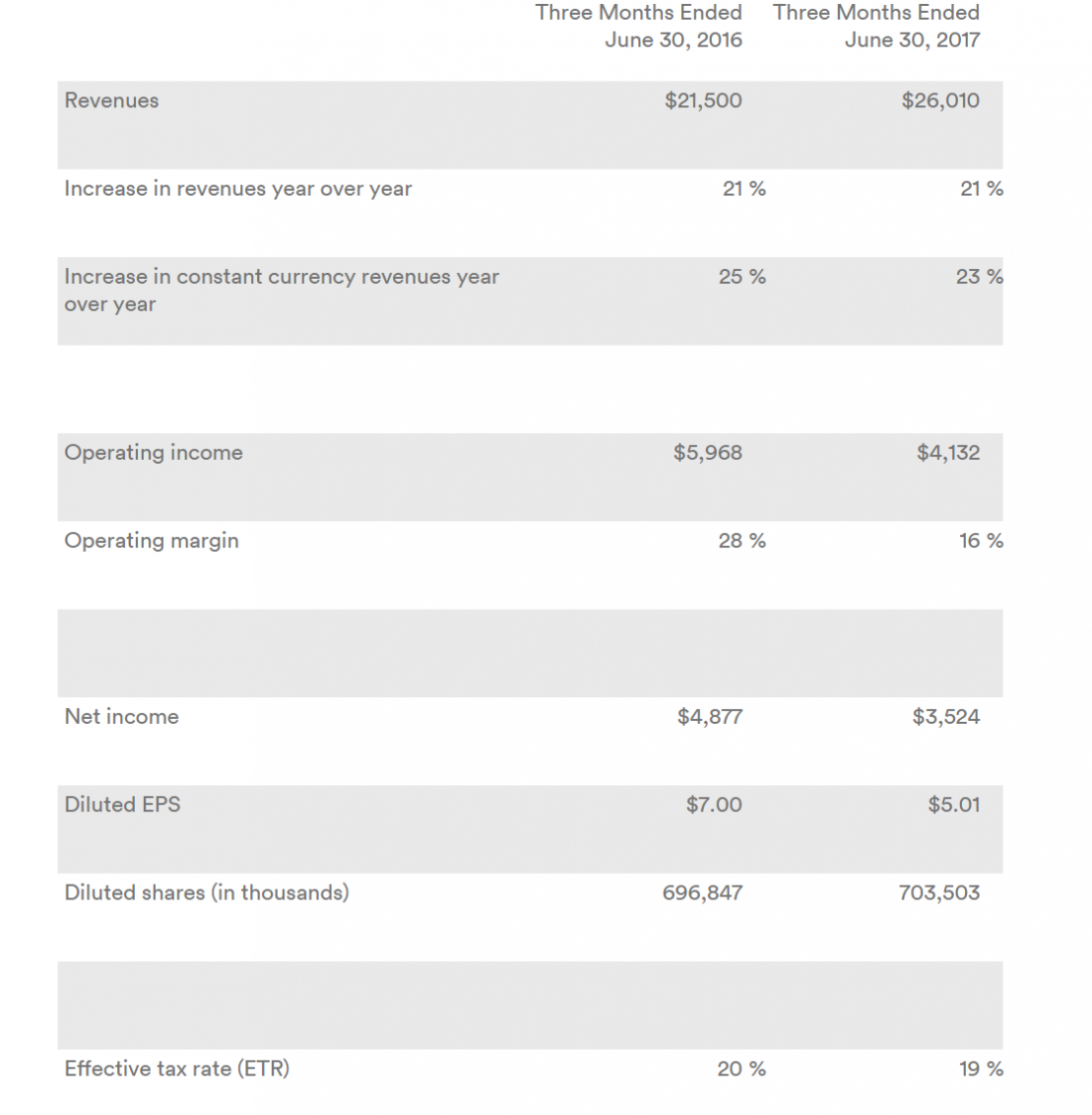Image resolution: width=1092 pixels, height=1115 pixels.
Task: Click the Operating income label
Action: click(154, 453)
